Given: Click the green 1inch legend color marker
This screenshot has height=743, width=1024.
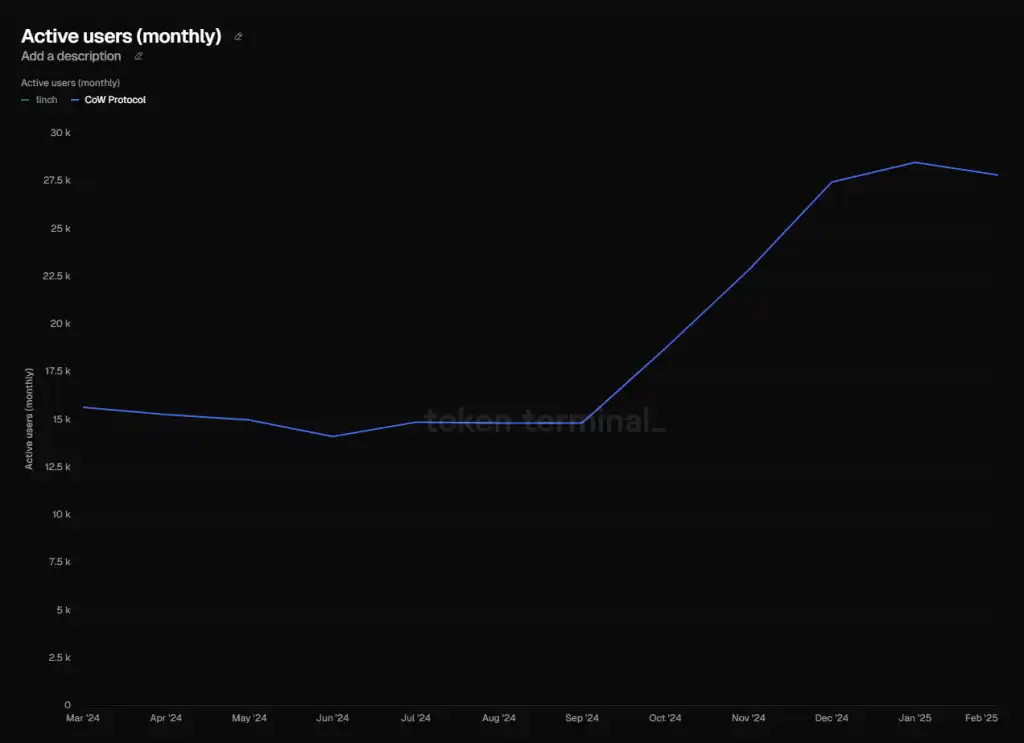Looking at the screenshot, I should click(x=25, y=100).
